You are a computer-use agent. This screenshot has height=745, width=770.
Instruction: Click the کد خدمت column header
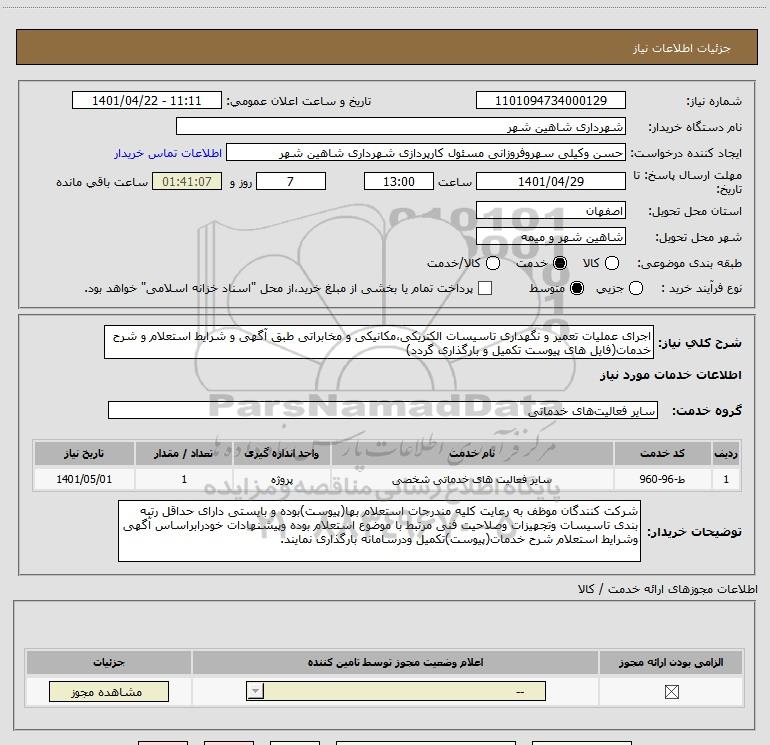(662, 453)
